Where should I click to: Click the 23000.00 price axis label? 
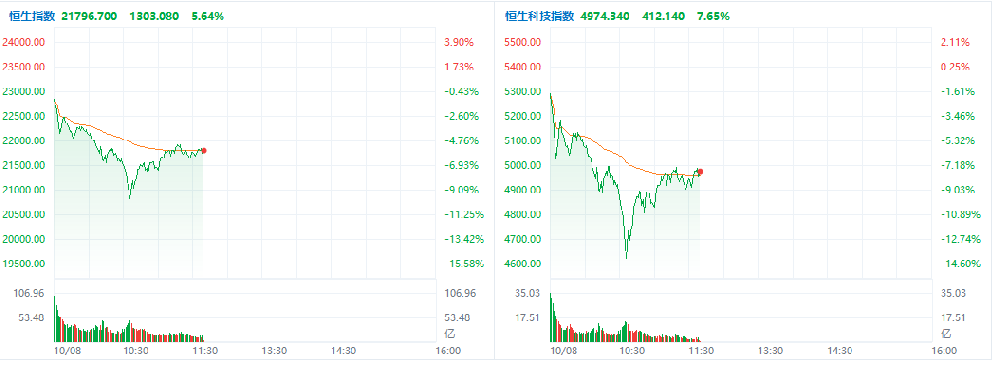pyautogui.click(x=24, y=91)
